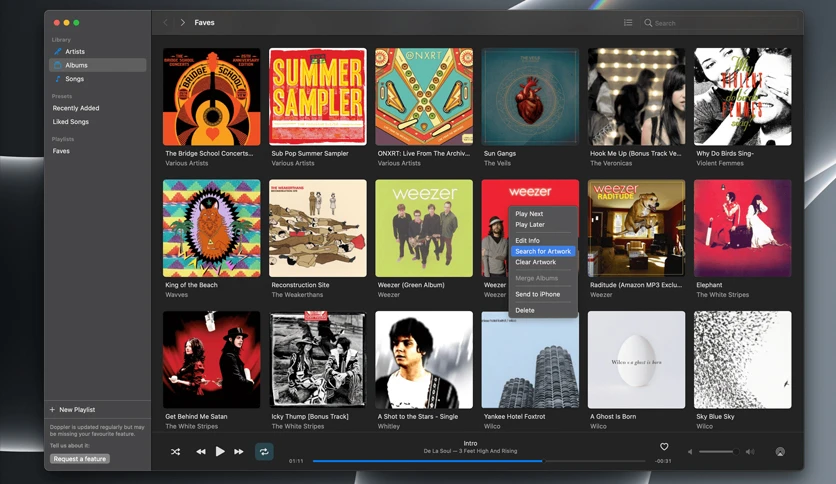Switch to list view via the toolbar icon
Viewport: 836px width, 484px height.
pos(628,22)
